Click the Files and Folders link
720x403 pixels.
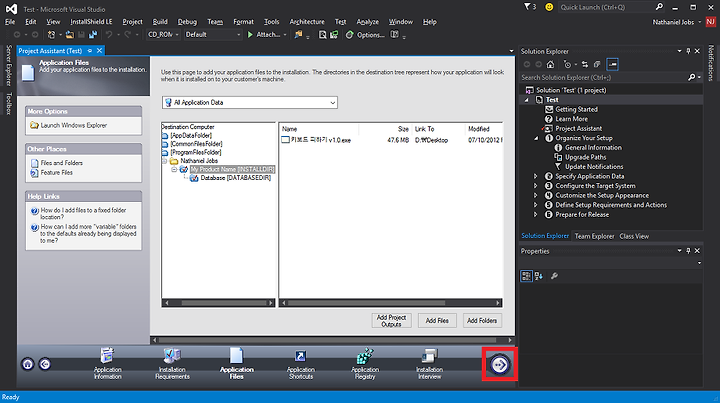pos(62,163)
